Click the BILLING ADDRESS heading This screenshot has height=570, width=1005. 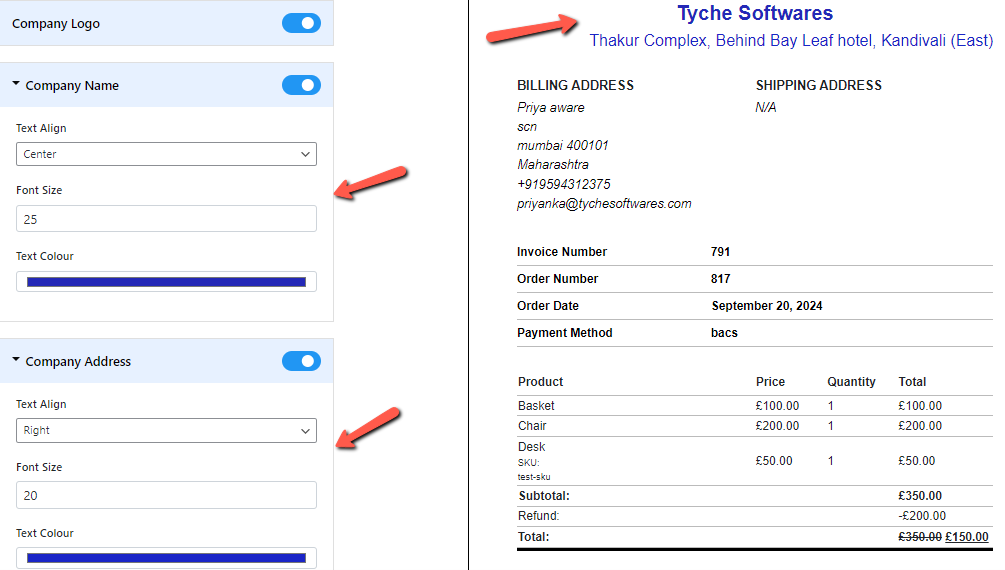click(x=575, y=85)
